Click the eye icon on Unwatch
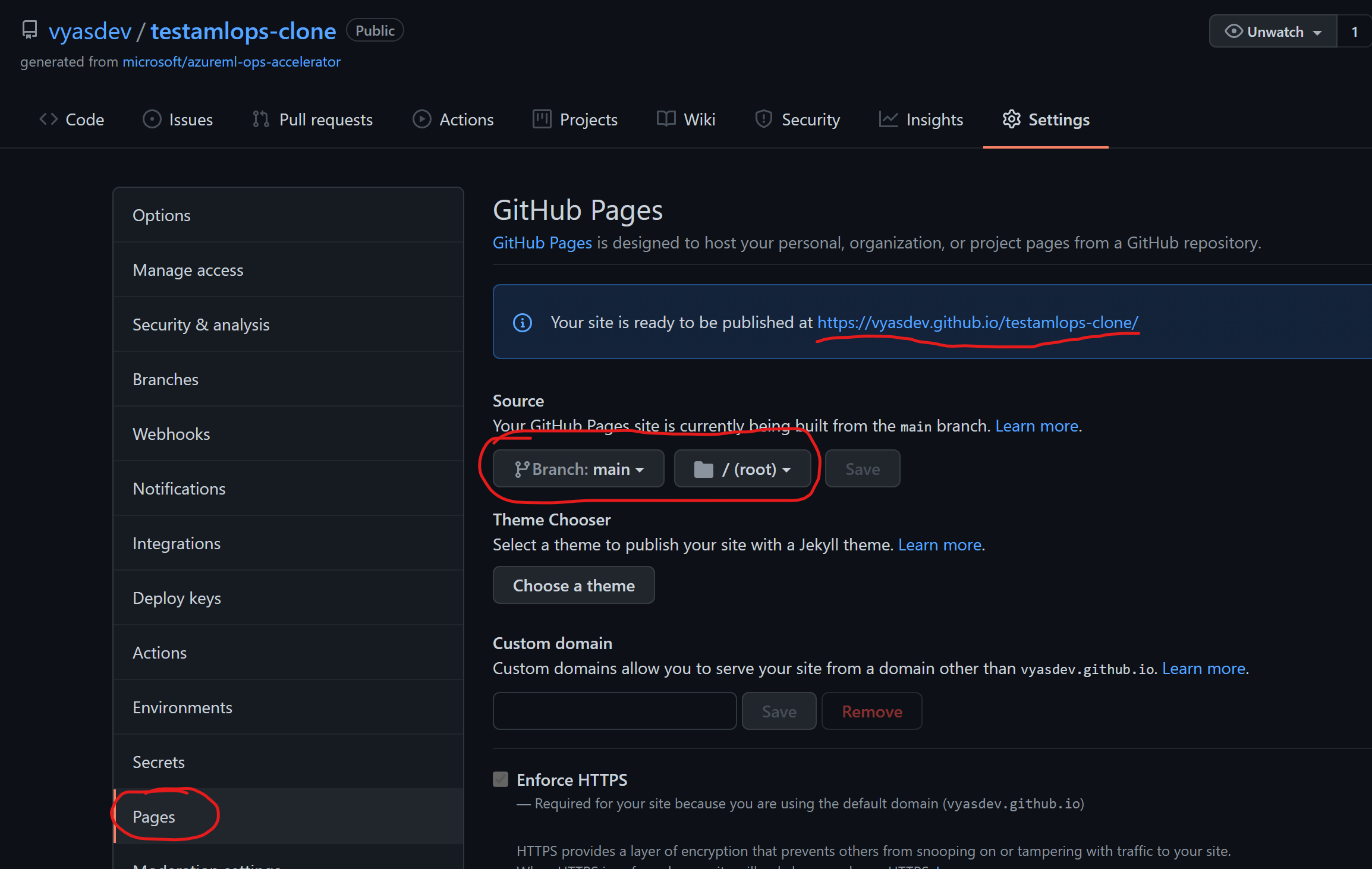This screenshot has height=869, width=1372. [x=1234, y=32]
